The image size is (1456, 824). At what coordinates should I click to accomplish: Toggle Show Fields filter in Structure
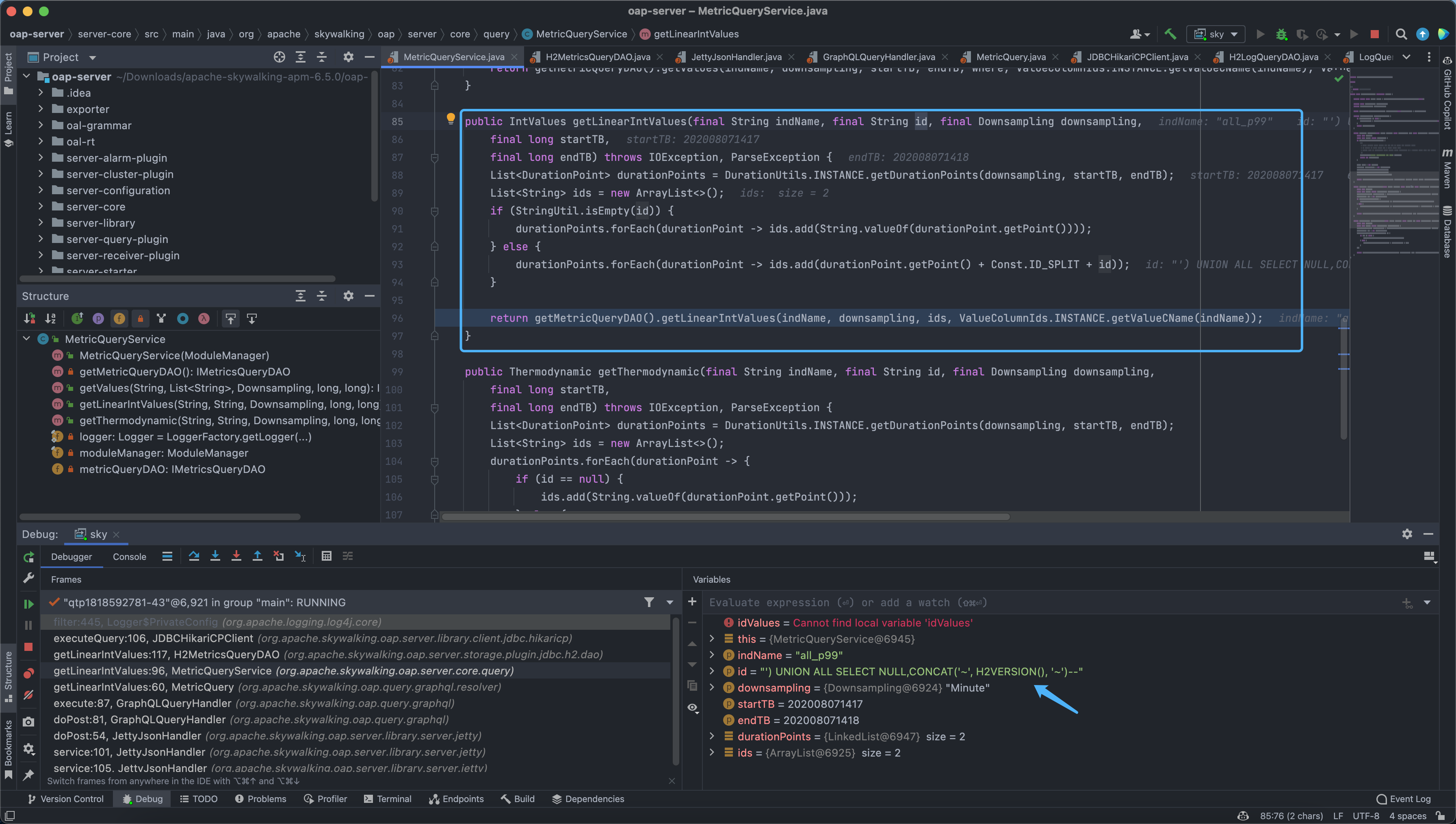tap(119, 319)
